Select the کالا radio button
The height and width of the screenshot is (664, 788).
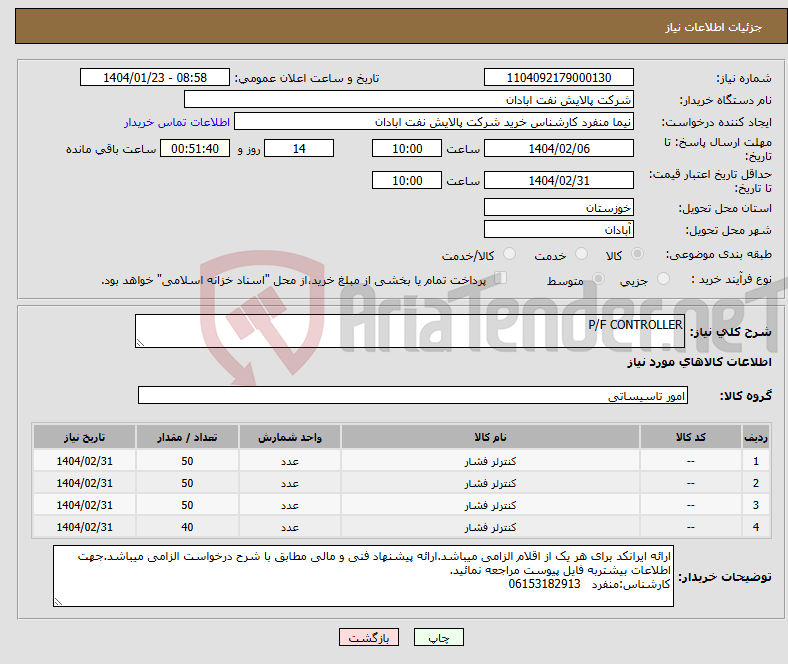point(638,255)
